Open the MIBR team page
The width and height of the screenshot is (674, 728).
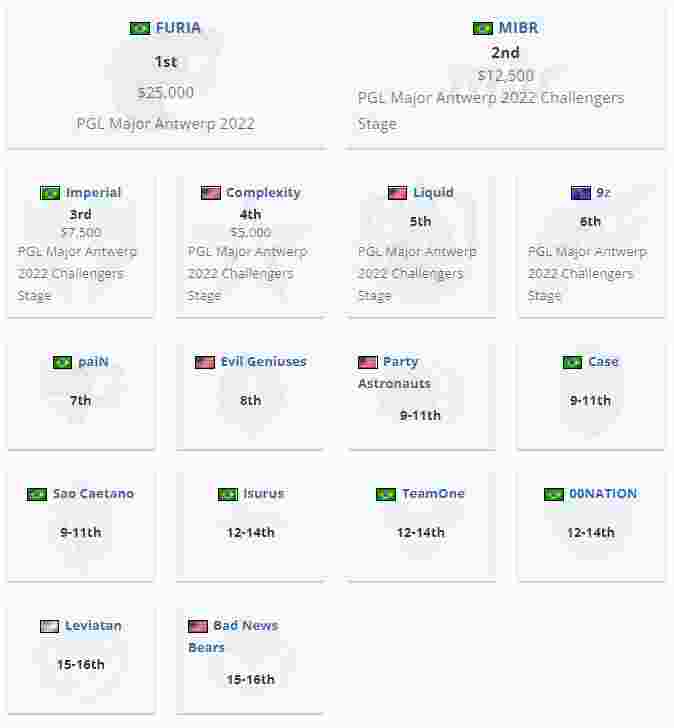(x=518, y=28)
